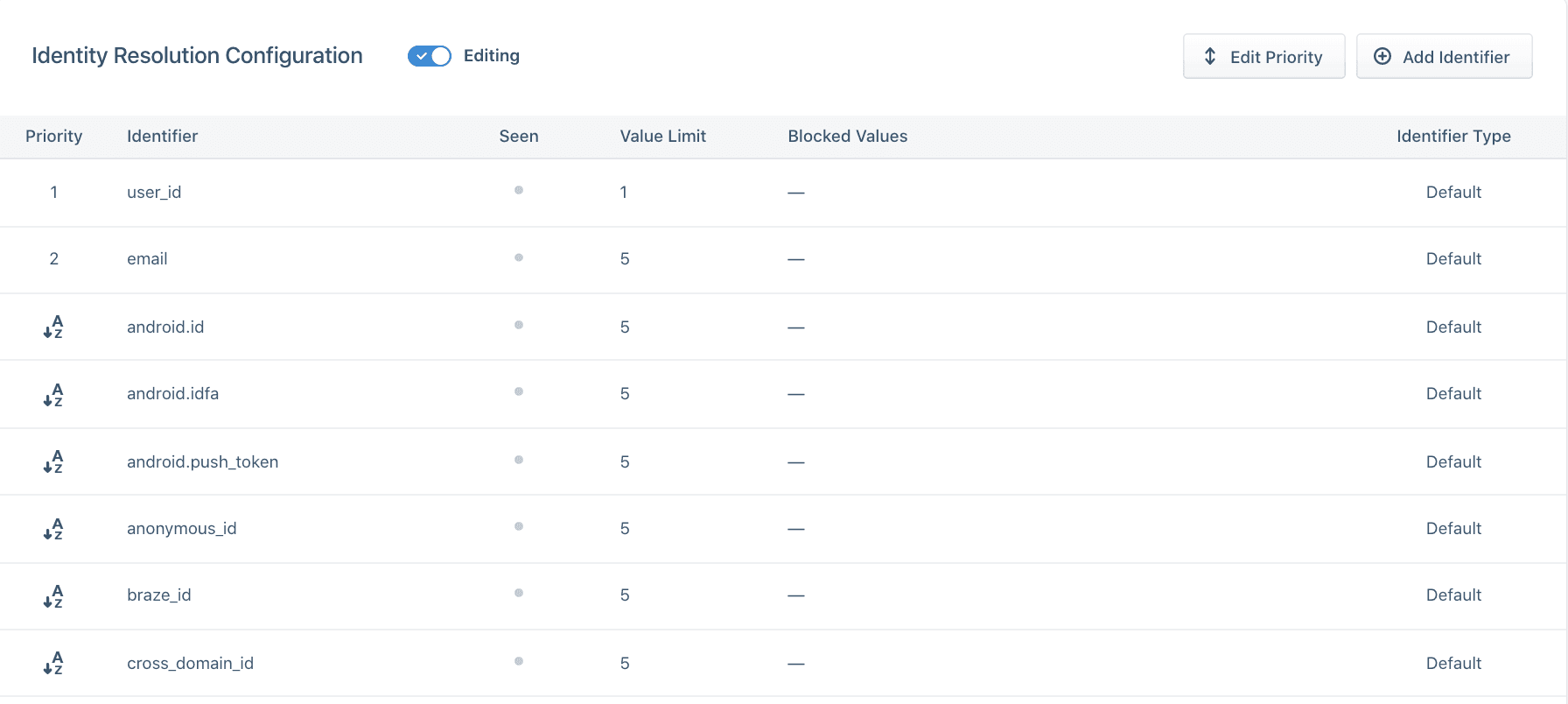This screenshot has height=704, width=1568.
Task: Select the email identifier name
Action: [147, 259]
